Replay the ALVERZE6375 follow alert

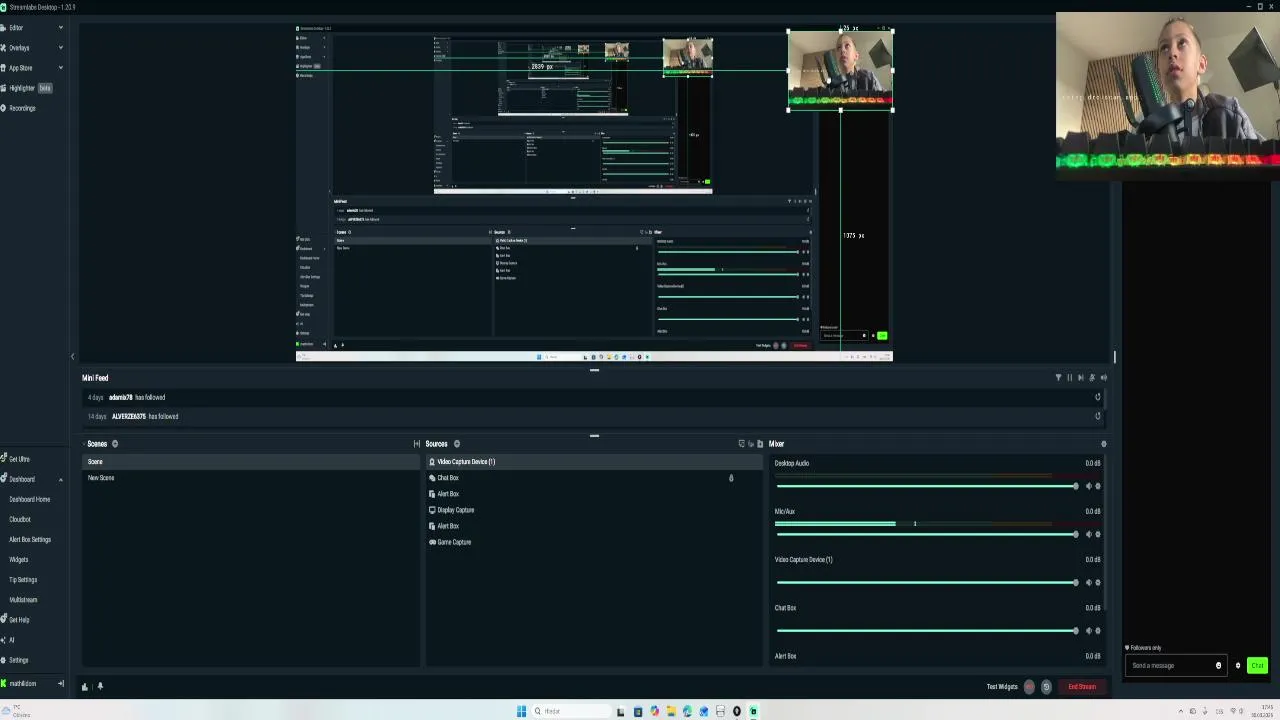coord(1097,416)
